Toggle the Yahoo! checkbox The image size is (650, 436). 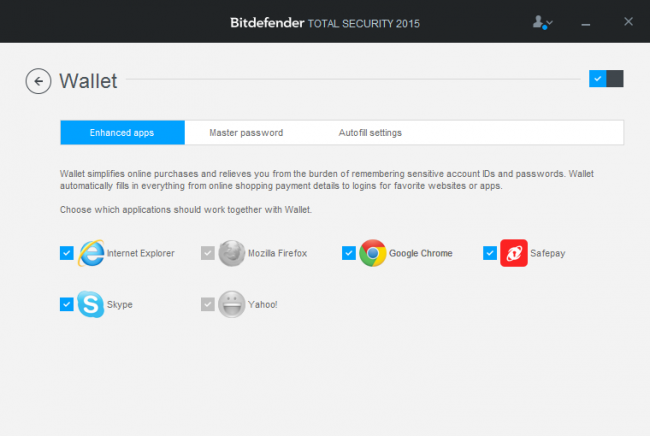[208, 304]
